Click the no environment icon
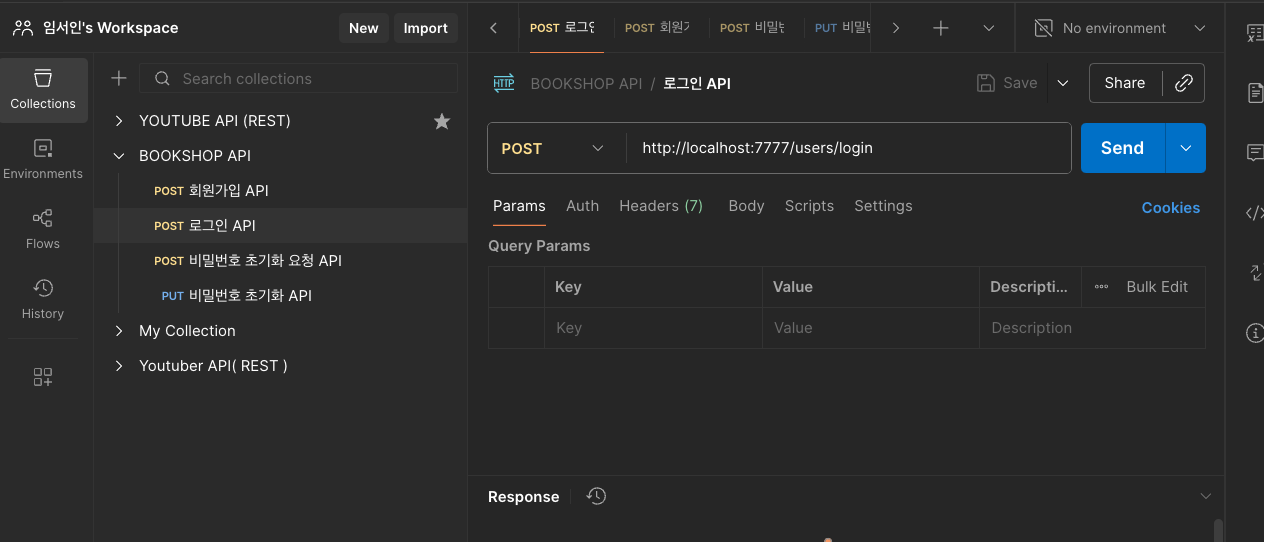The image size is (1264, 542). 1043,28
